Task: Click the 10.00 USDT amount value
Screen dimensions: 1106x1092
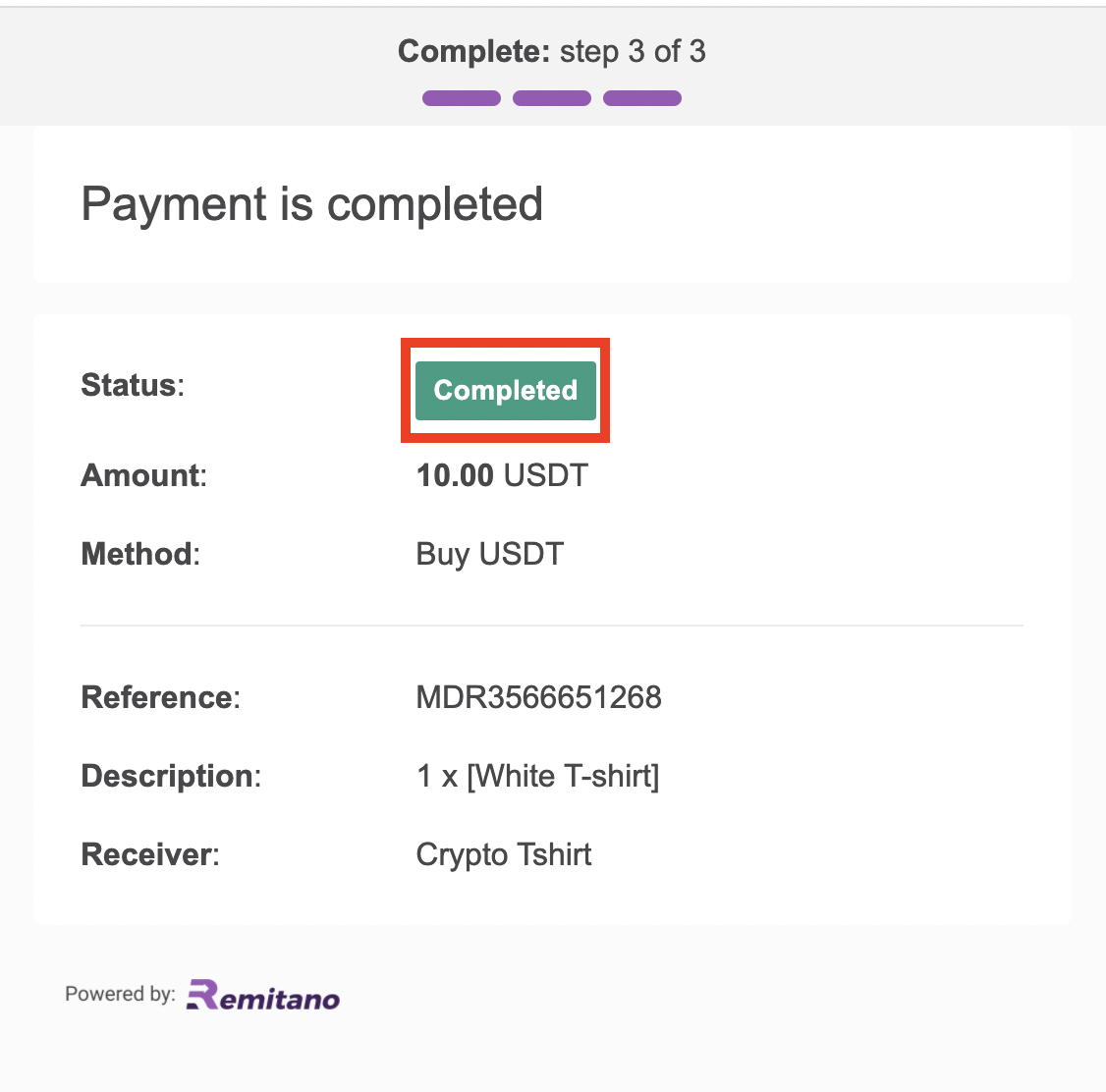Action: click(x=502, y=475)
